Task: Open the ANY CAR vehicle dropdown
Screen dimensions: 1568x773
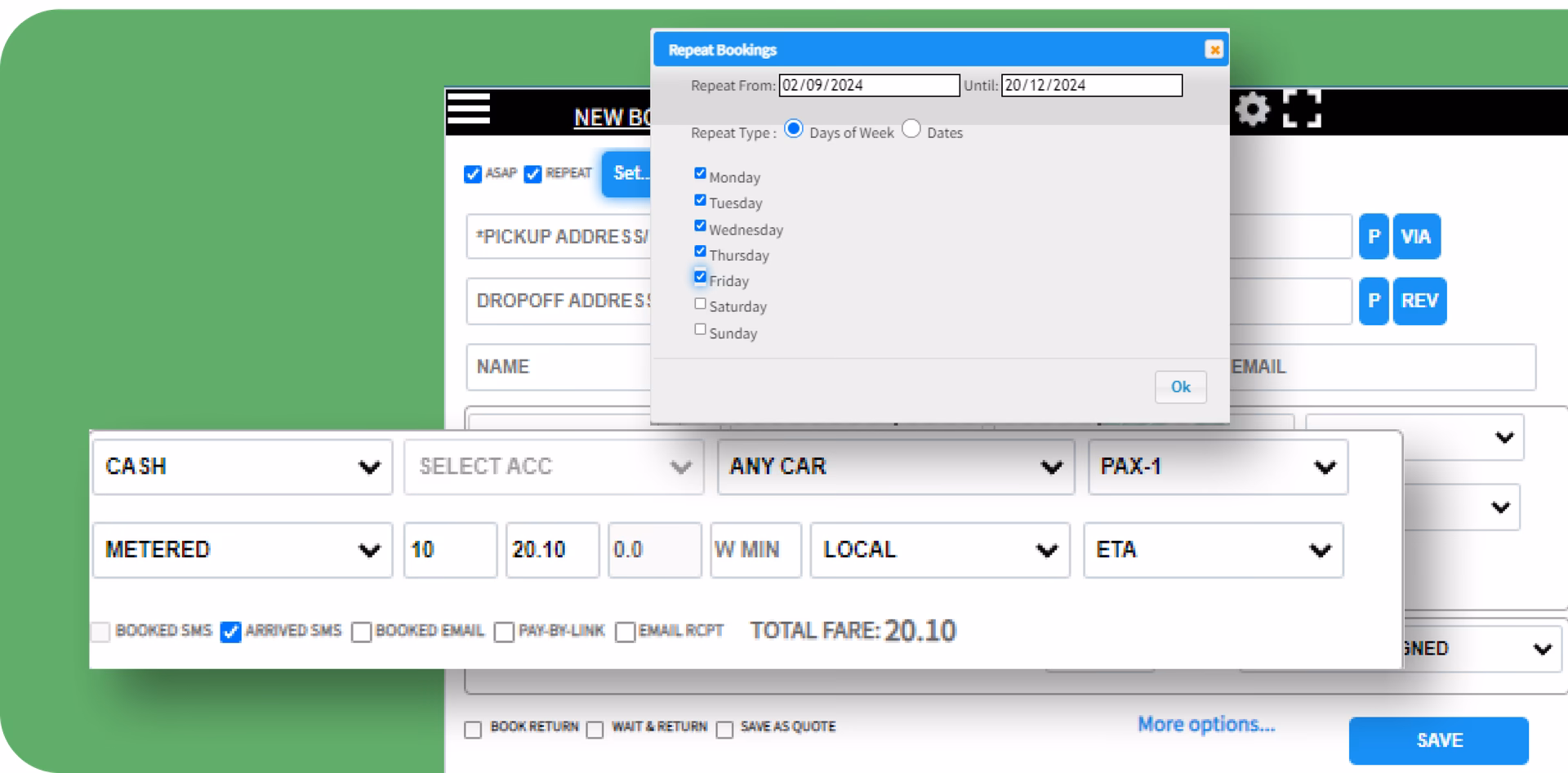Action: point(895,467)
